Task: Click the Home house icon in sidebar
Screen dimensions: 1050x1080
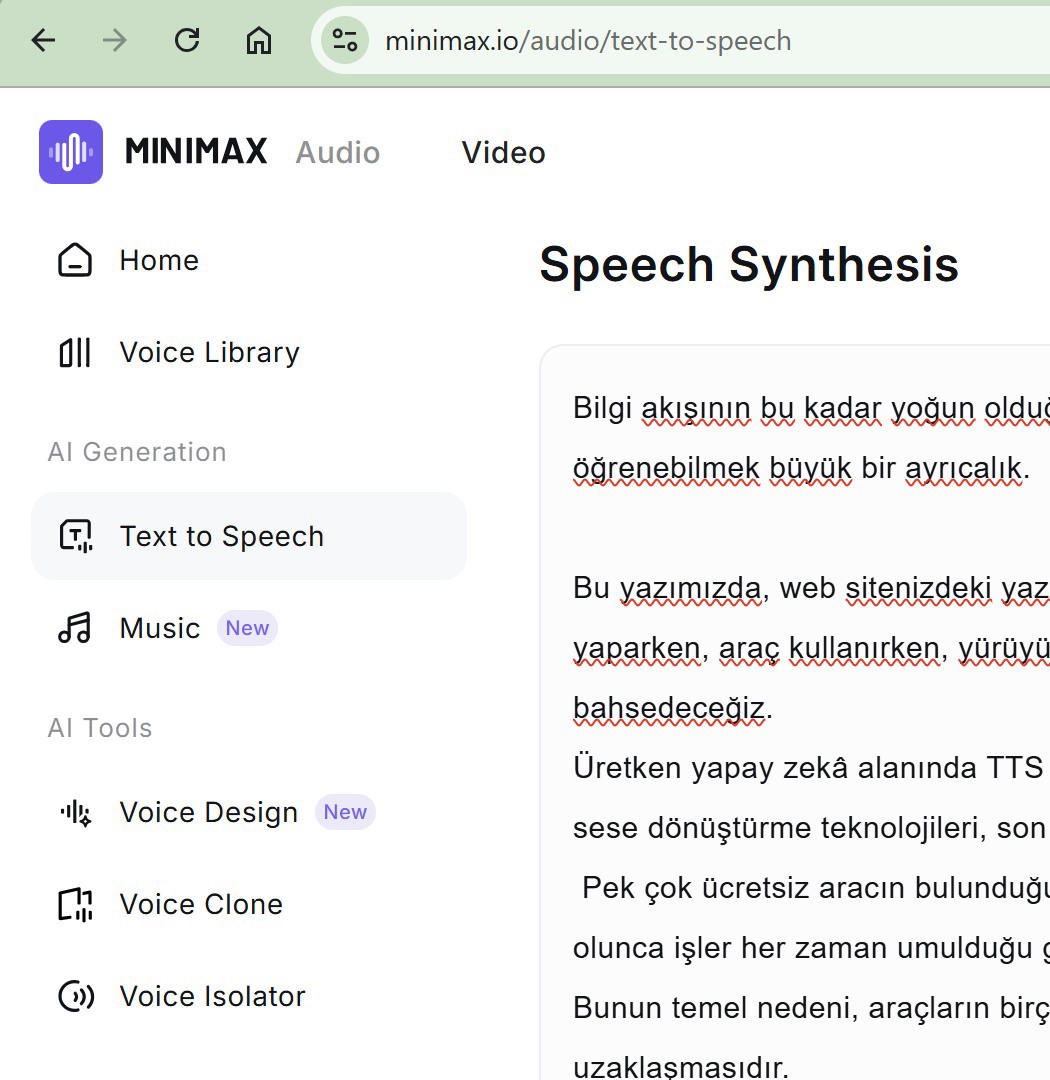Action: coord(75,260)
